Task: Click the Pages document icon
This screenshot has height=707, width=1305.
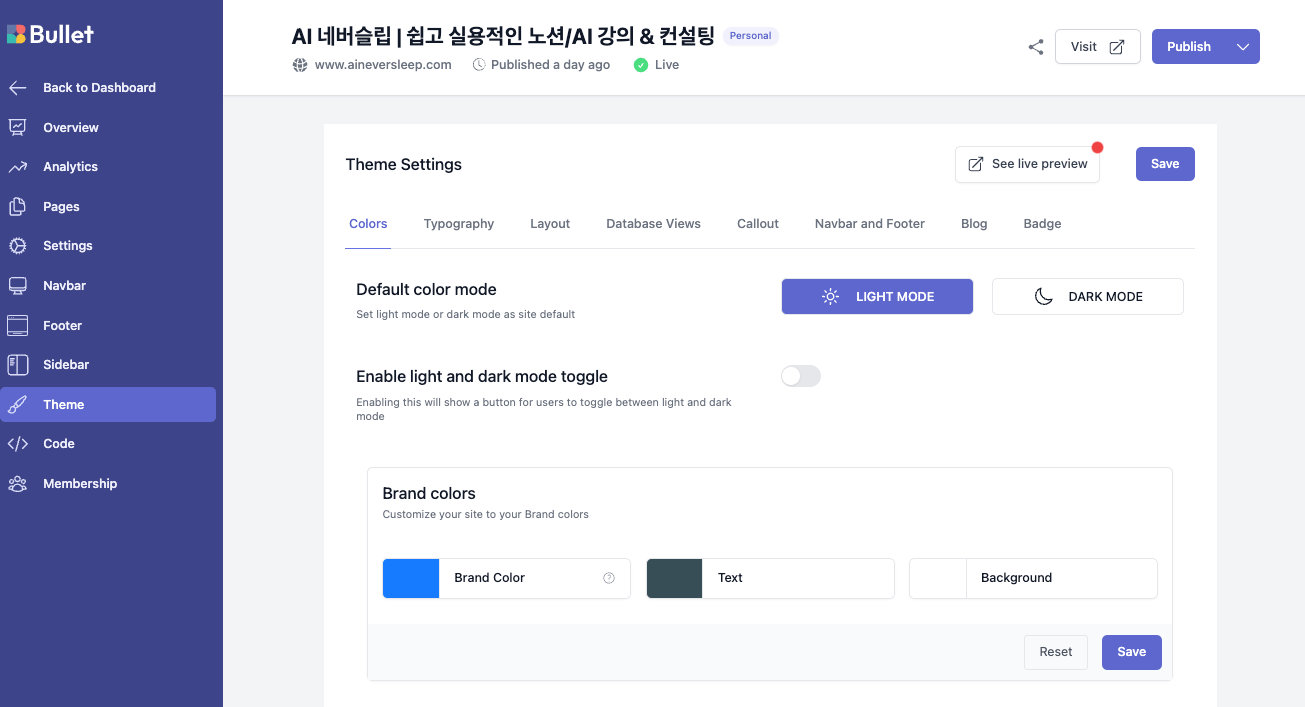Action: [x=17, y=207]
